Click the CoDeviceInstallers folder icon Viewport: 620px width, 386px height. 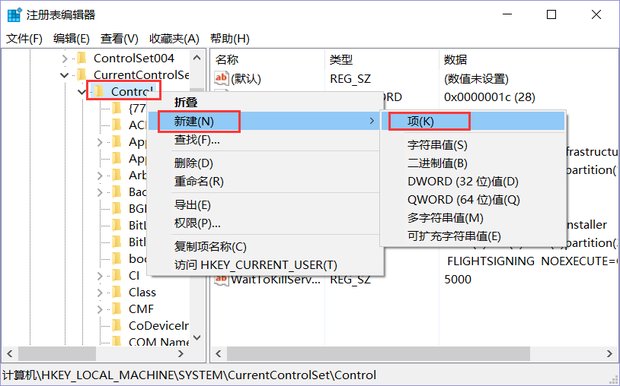pos(117,325)
